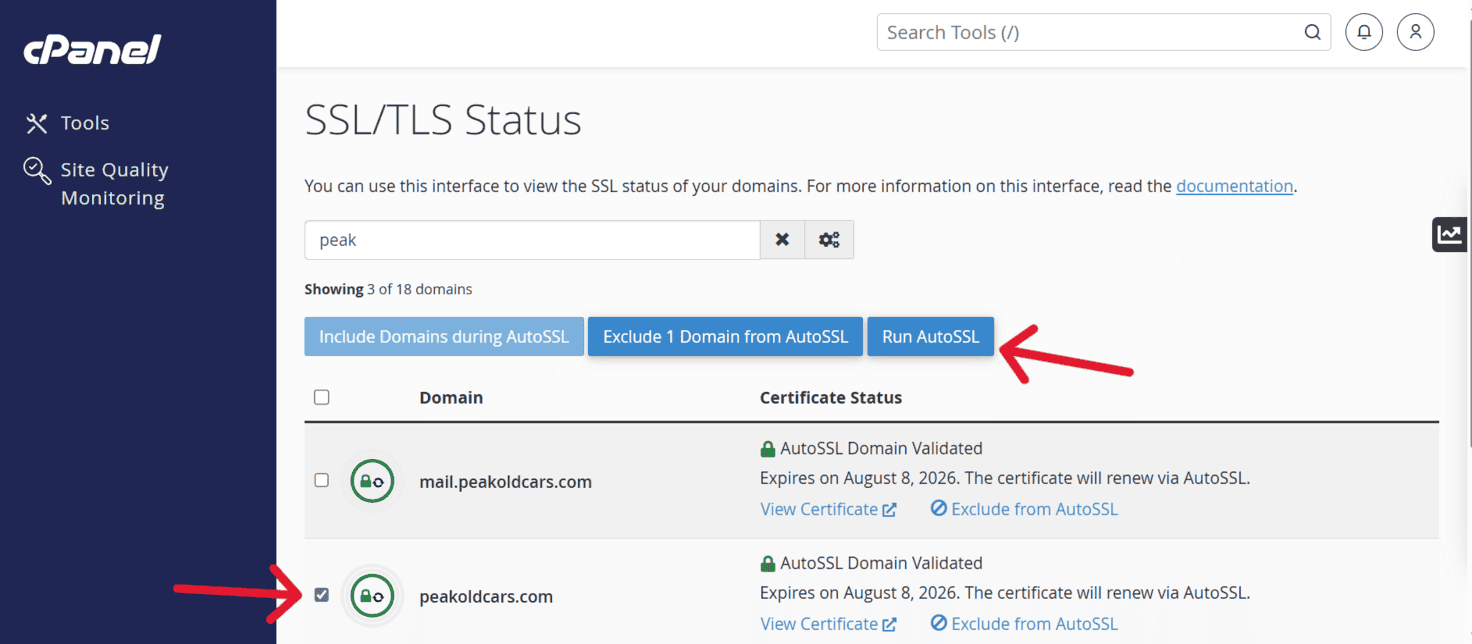Click the peakoldcars.com lock status icon
The width and height of the screenshot is (1472, 644).
point(372,596)
